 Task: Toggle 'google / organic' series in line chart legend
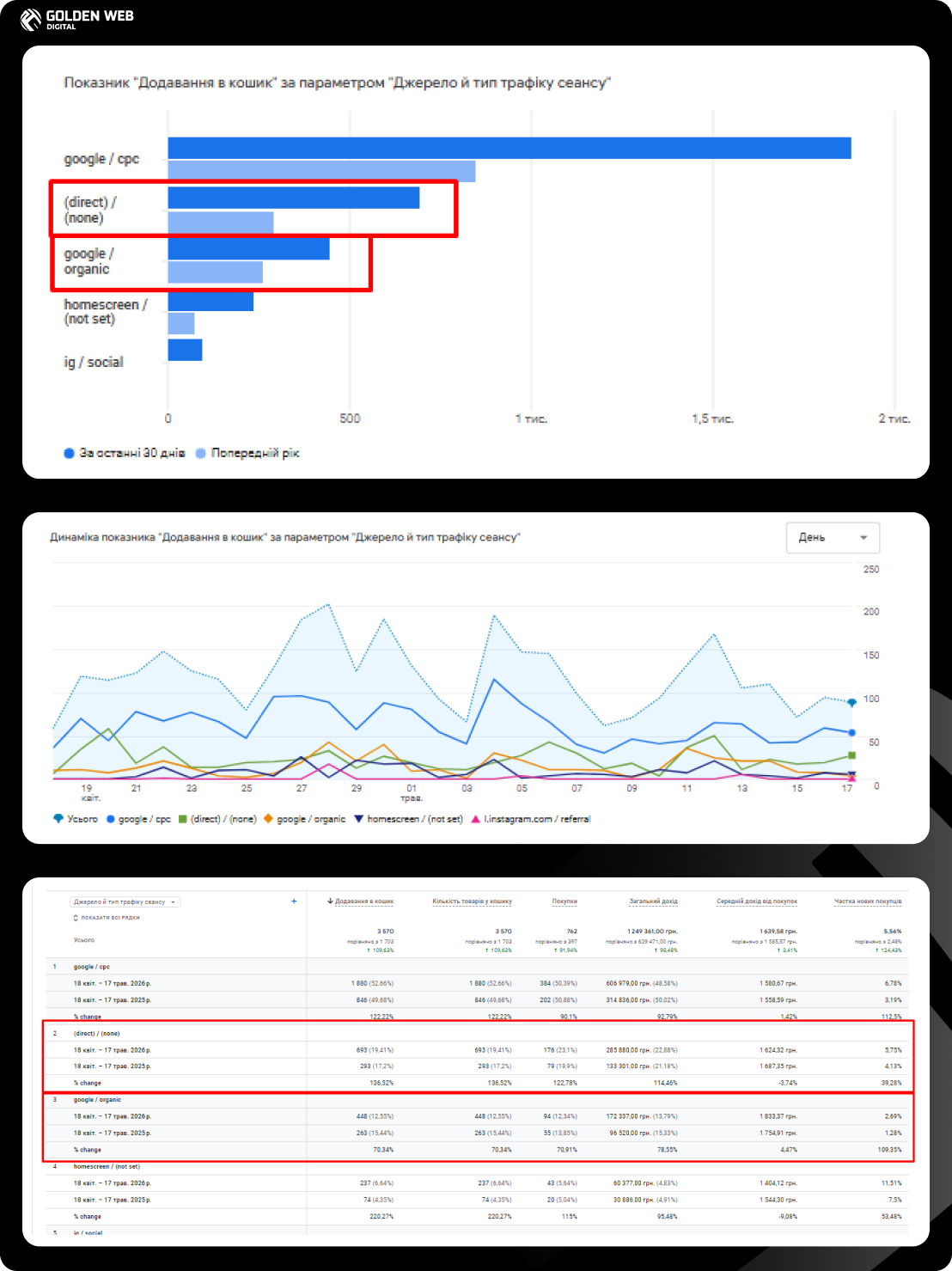click(x=304, y=819)
